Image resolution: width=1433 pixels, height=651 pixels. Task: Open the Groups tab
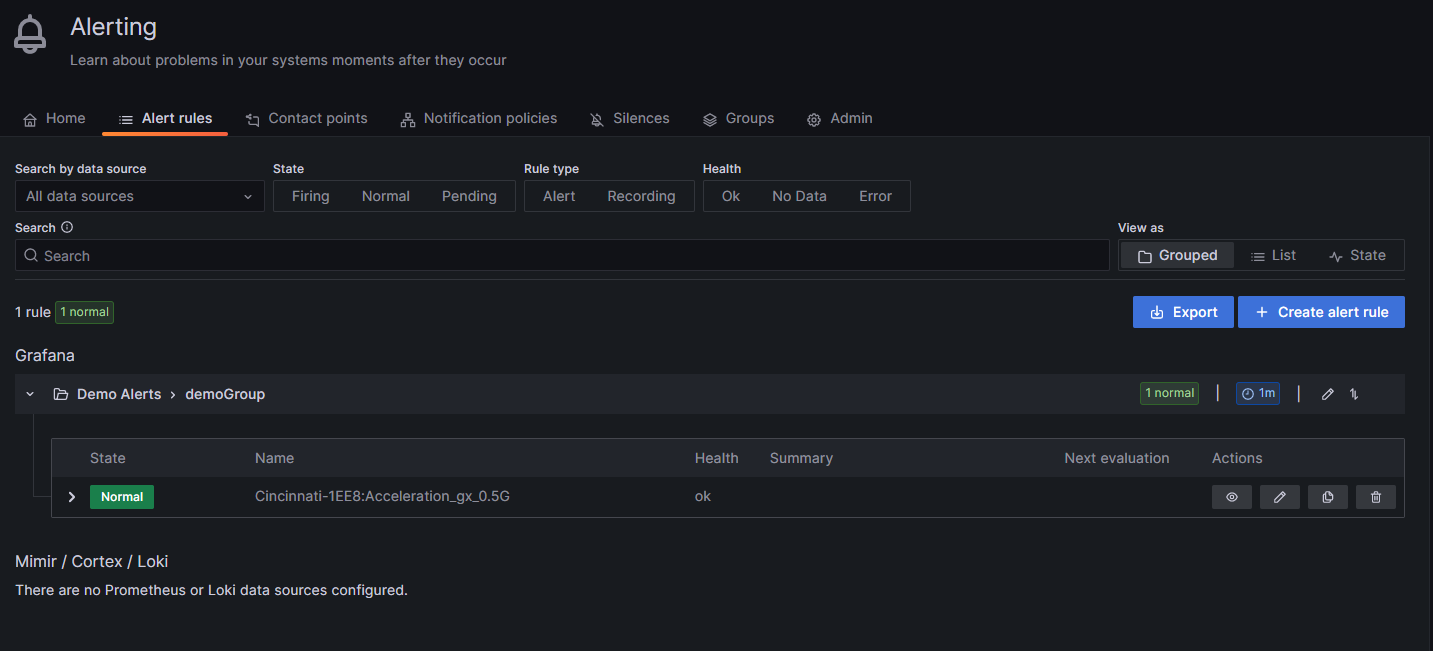click(x=738, y=118)
